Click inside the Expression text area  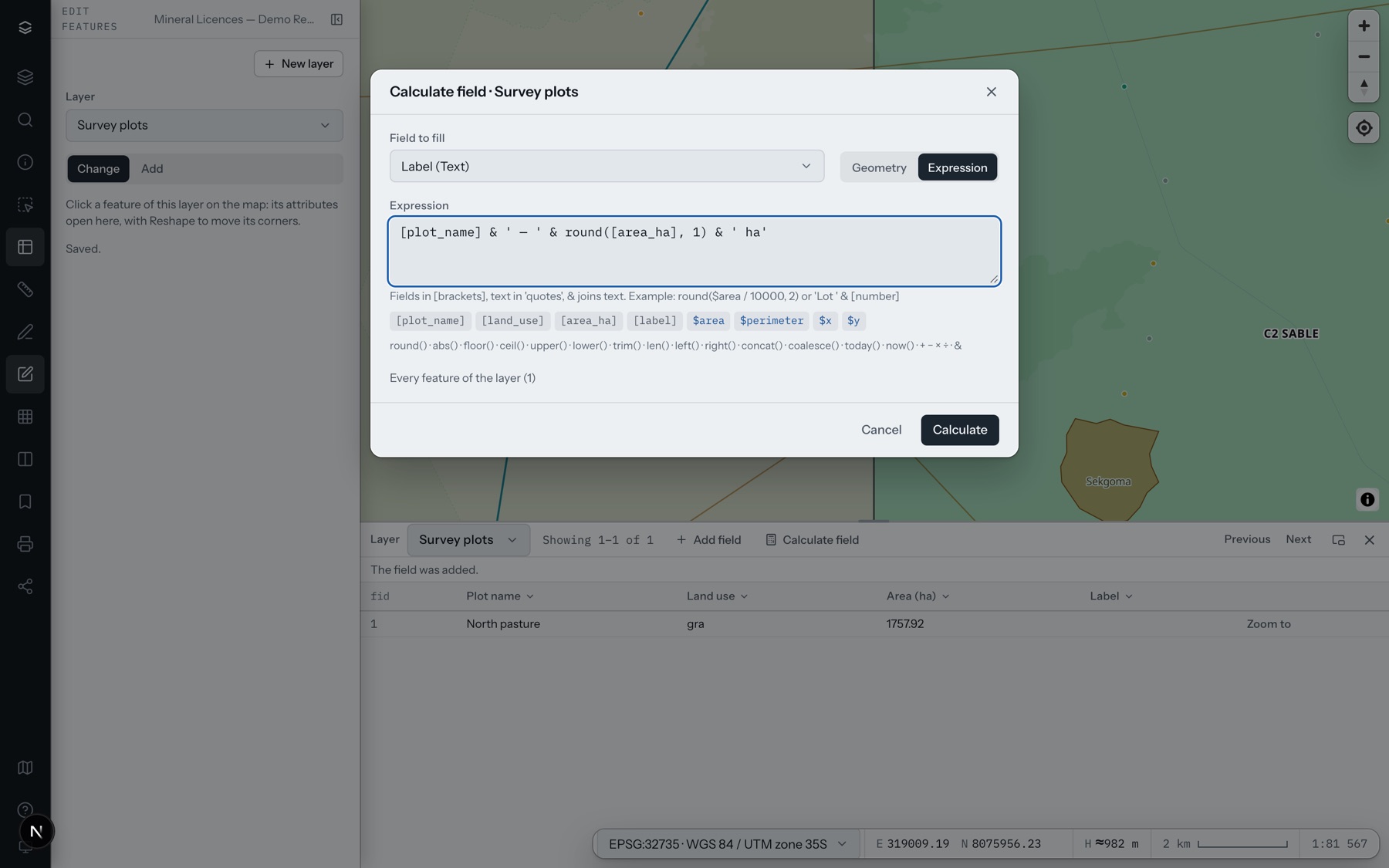coord(694,252)
